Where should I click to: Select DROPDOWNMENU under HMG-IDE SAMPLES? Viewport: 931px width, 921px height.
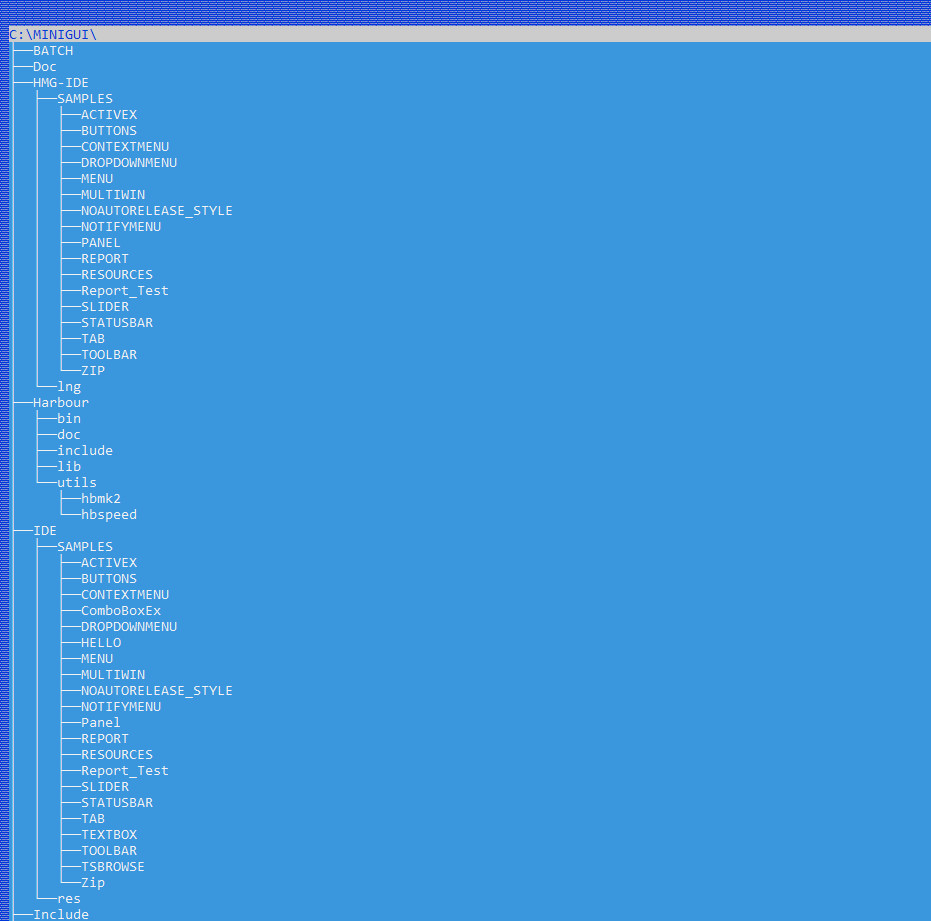(129, 163)
